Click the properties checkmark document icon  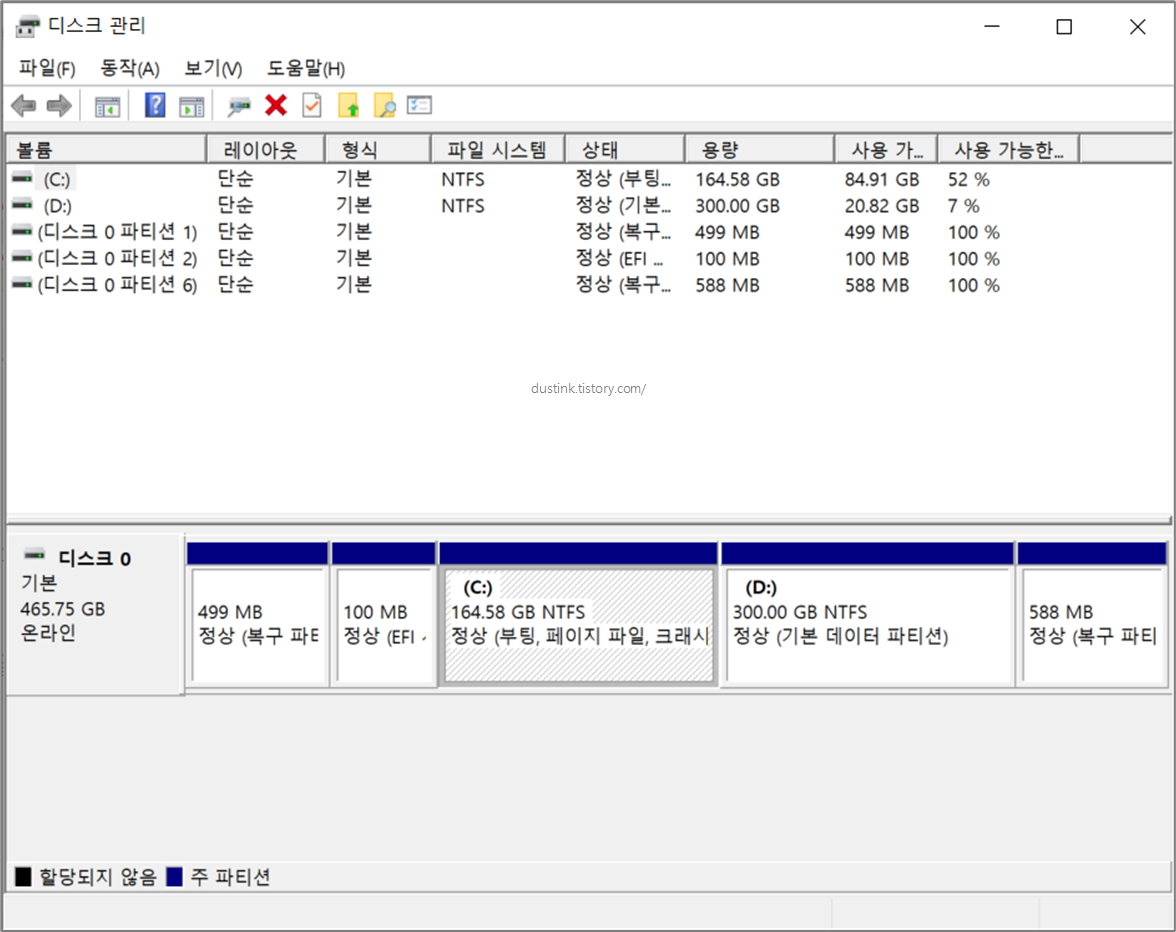(312, 106)
